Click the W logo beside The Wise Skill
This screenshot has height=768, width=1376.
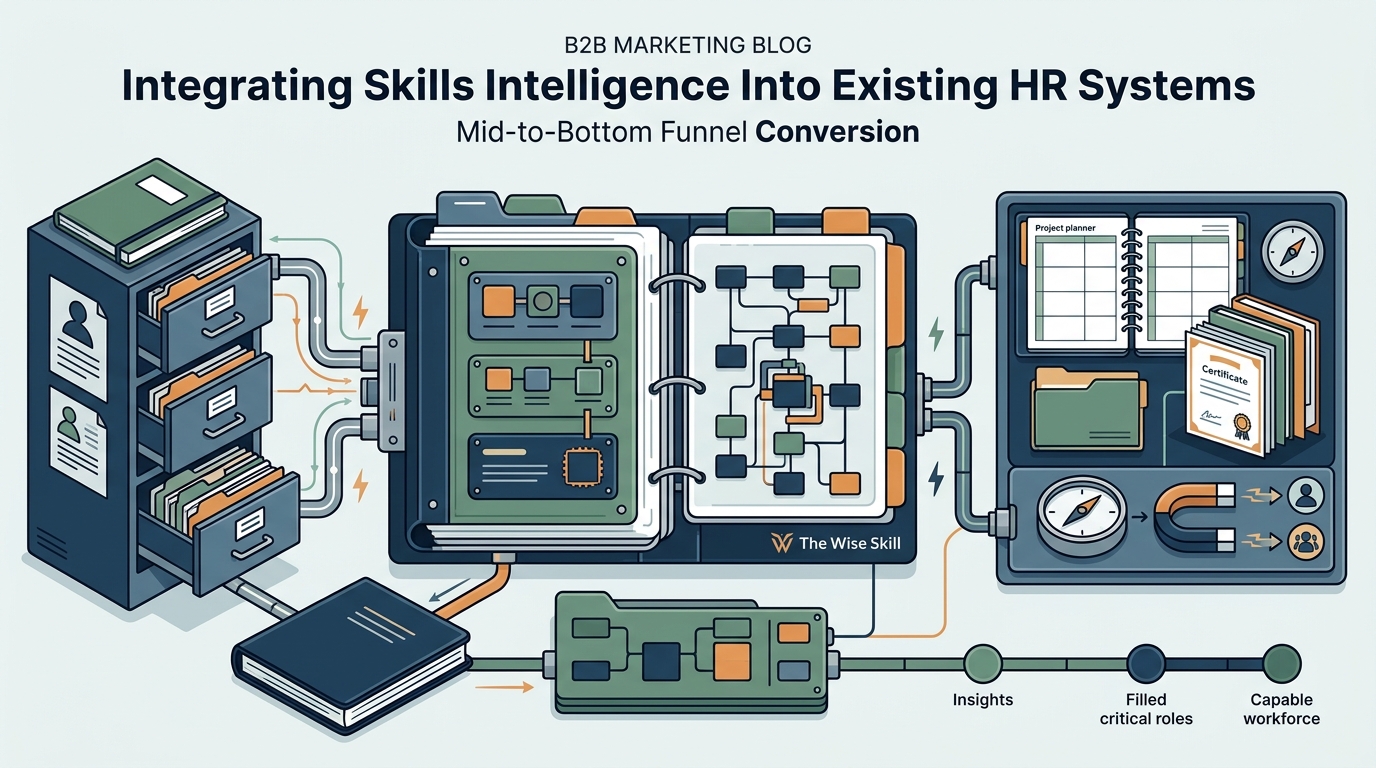tap(782, 543)
